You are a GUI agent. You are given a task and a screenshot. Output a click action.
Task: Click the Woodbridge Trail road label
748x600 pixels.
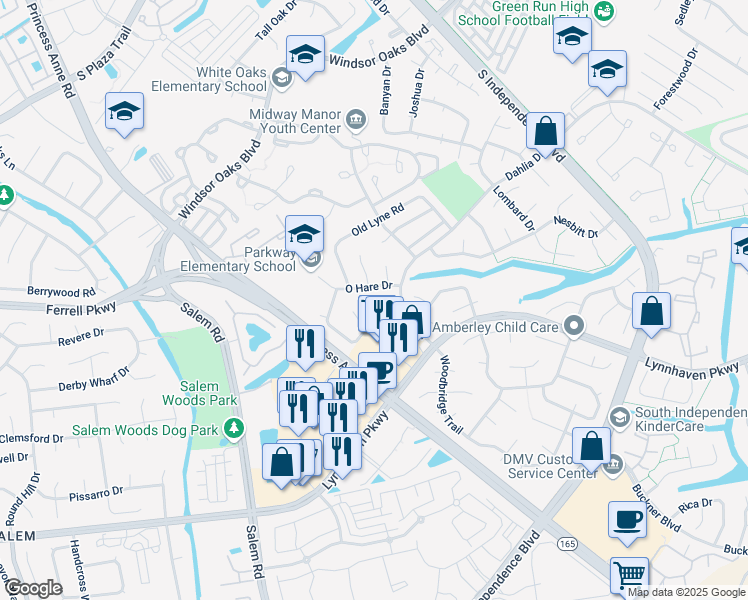click(450, 394)
